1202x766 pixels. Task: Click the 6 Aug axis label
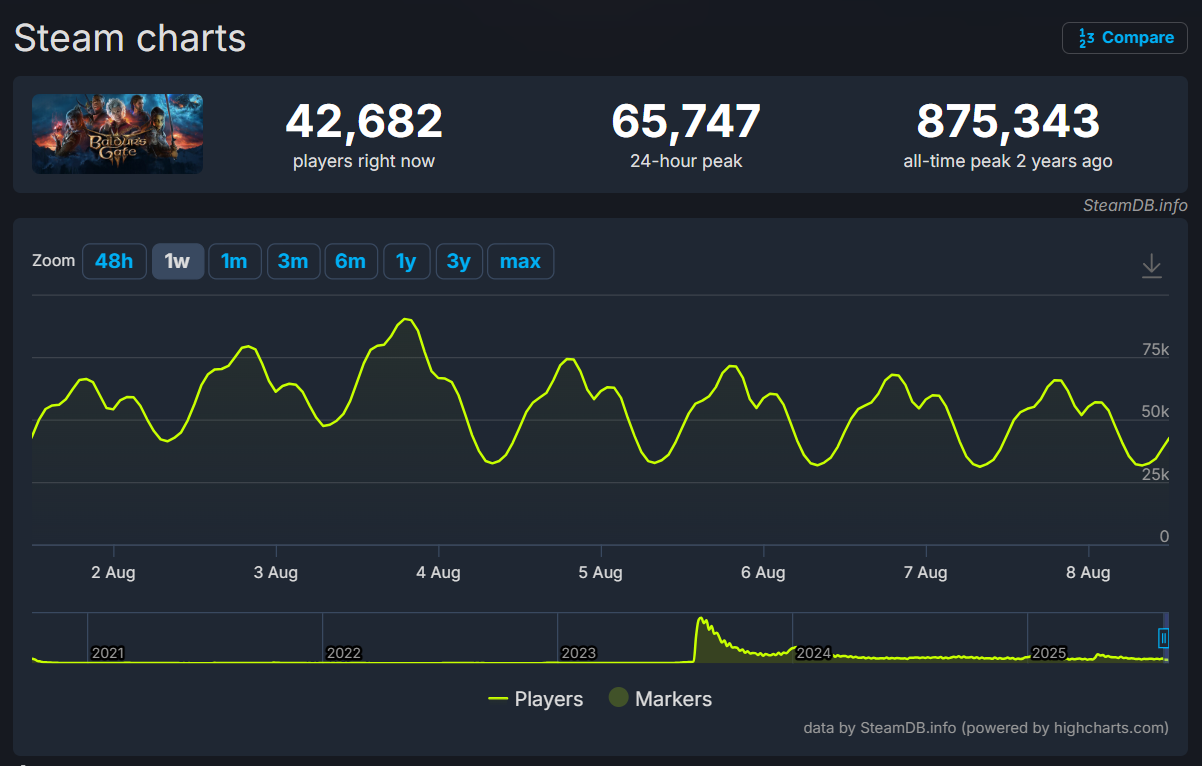pyautogui.click(x=763, y=573)
